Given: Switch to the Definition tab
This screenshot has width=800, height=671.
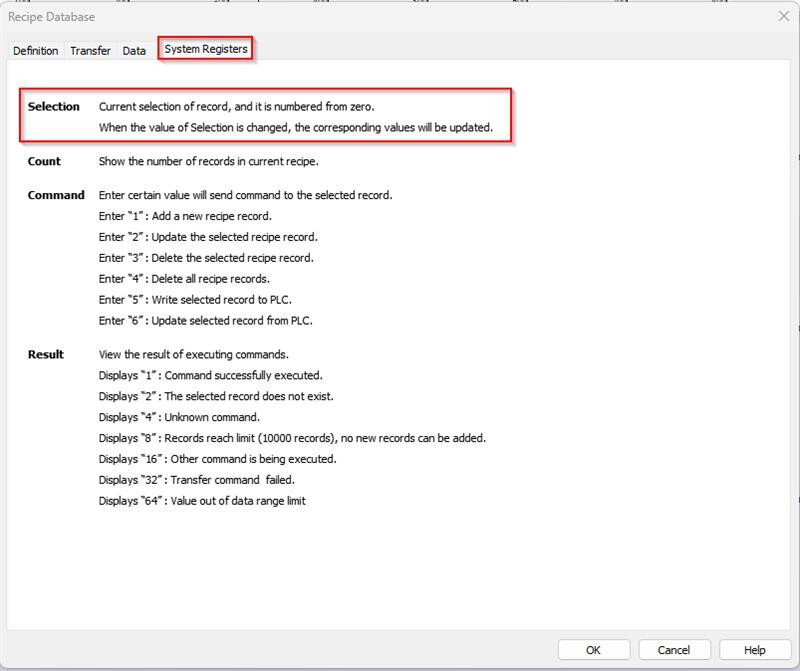Looking at the screenshot, I should [x=36, y=51].
